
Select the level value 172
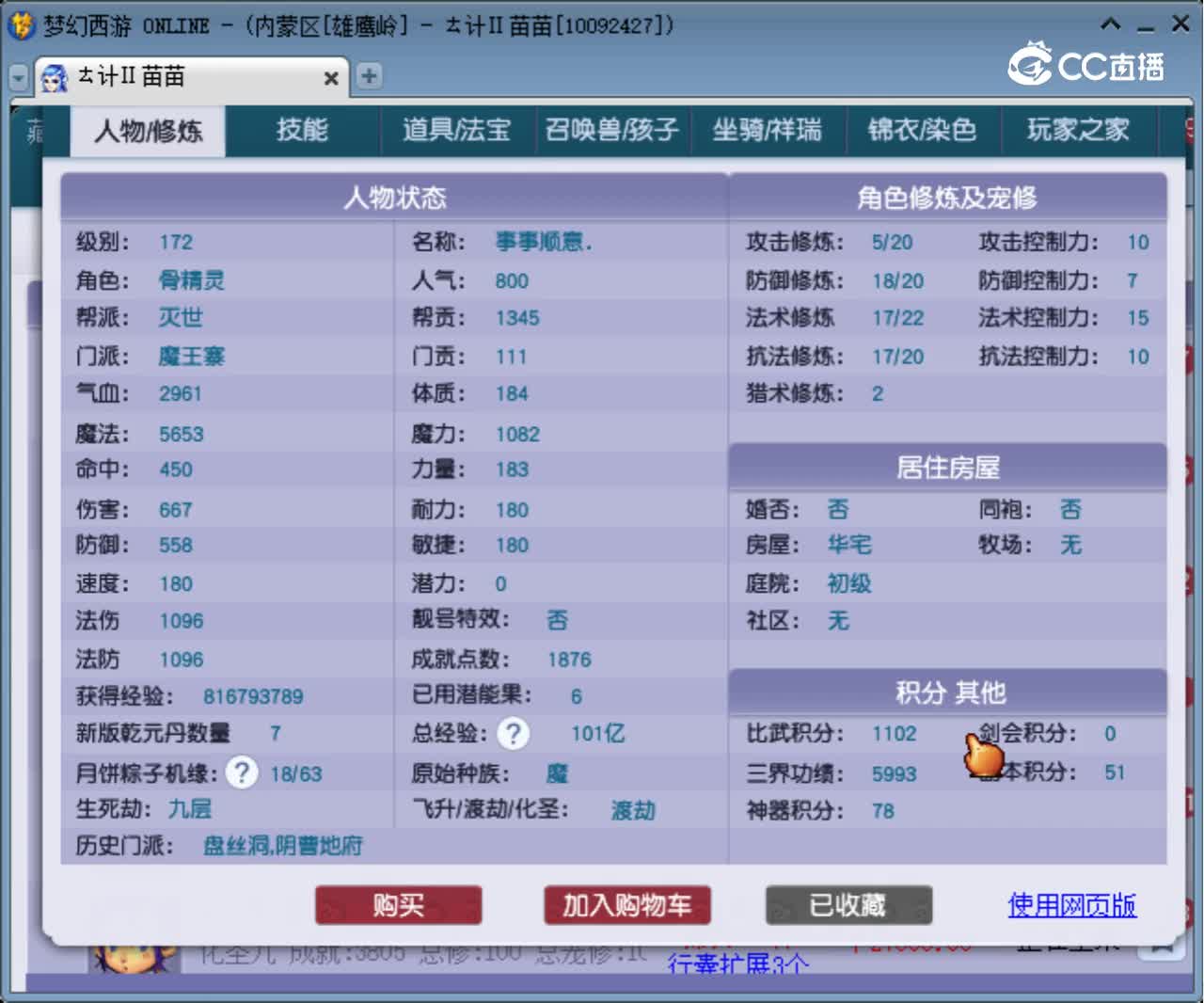pos(176,243)
